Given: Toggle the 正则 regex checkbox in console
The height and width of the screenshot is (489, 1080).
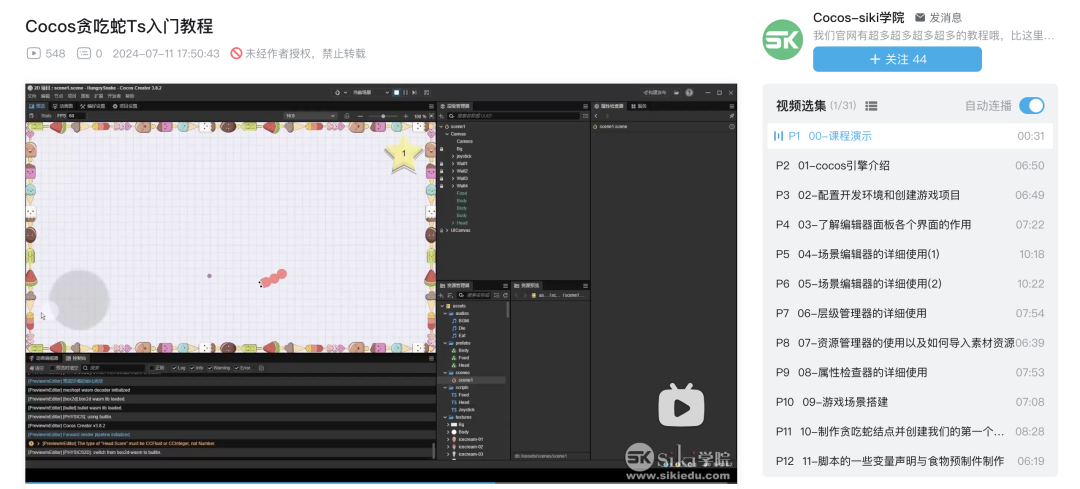Looking at the screenshot, I should click(152, 368).
